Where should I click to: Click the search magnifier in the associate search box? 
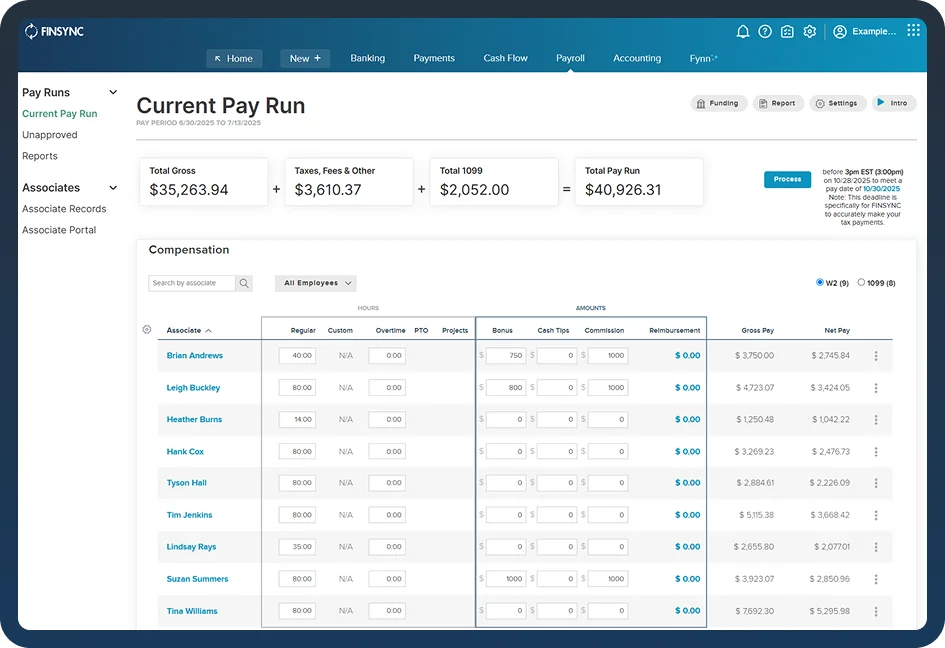[x=243, y=283]
